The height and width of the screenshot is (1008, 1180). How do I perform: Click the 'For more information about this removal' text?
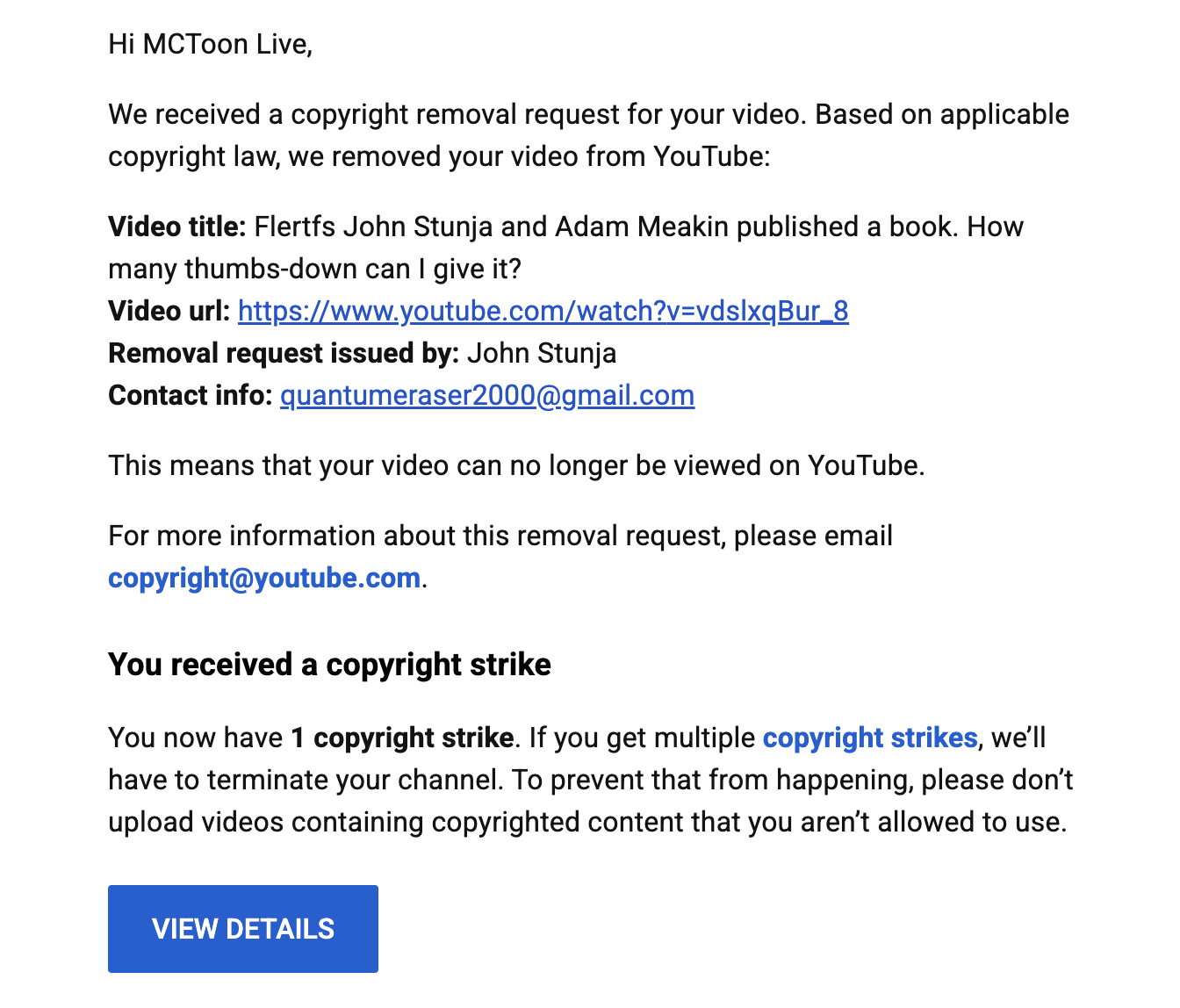[x=500, y=536]
